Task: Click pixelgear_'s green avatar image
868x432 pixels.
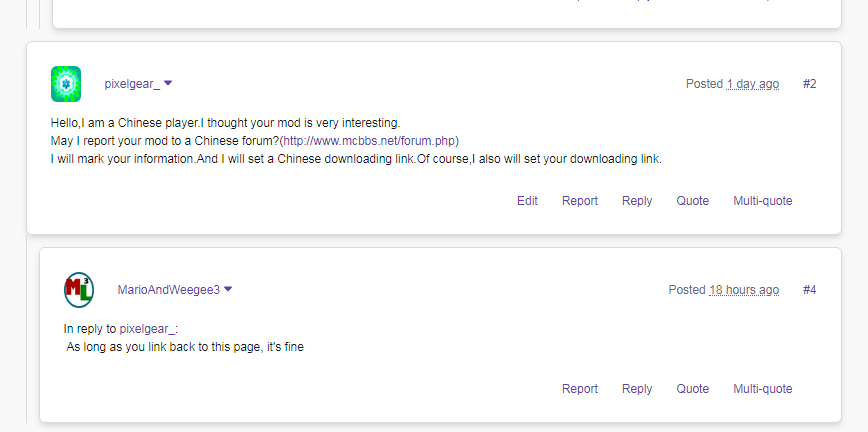Action: point(66,84)
